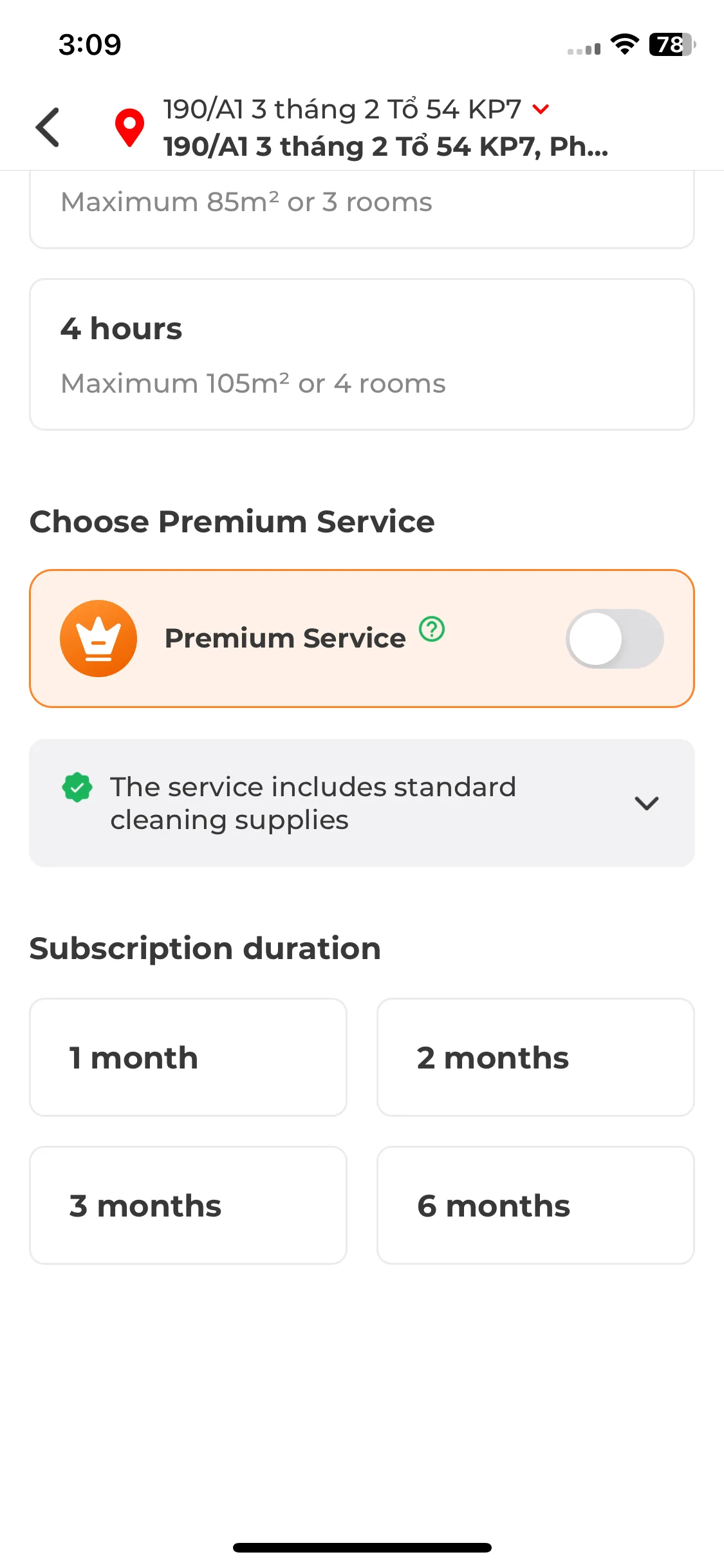
Task: Tap the back arrow icon
Action: click(x=48, y=127)
